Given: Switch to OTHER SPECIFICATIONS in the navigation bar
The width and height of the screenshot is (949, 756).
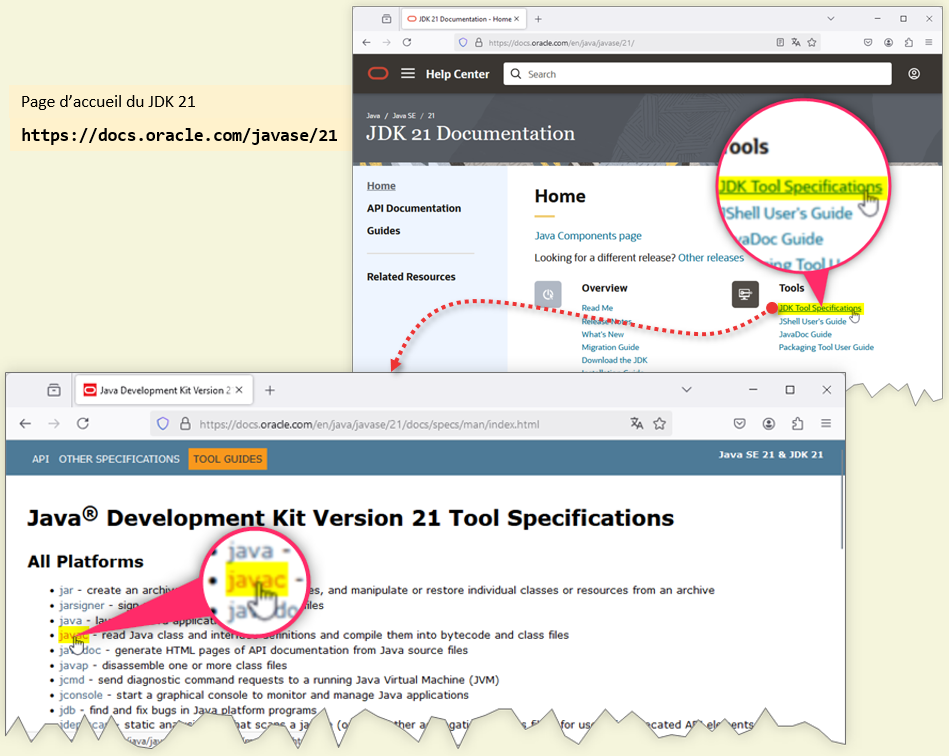Looking at the screenshot, I should (119, 459).
